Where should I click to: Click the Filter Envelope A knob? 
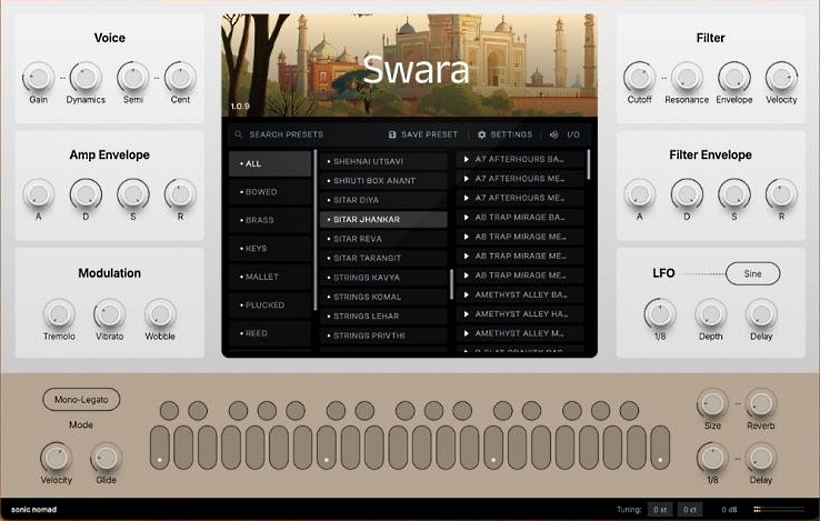639,194
